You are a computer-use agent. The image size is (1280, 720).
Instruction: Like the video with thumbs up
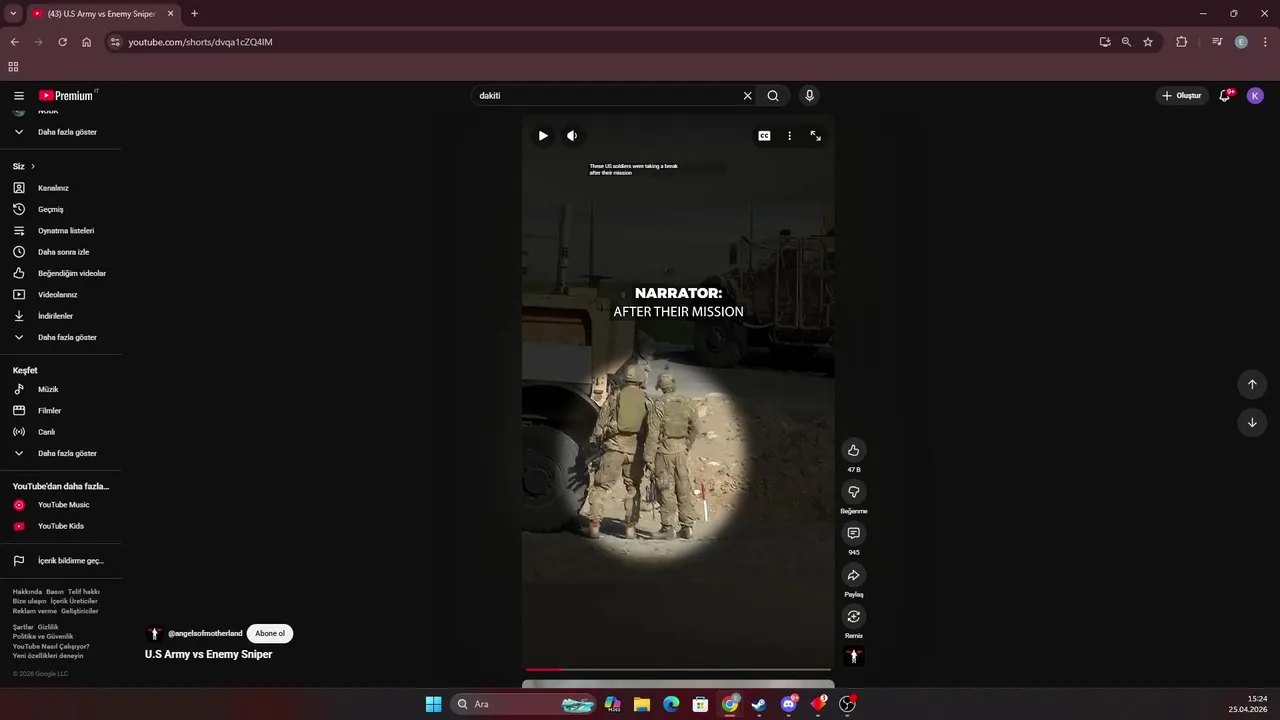[853, 450]
